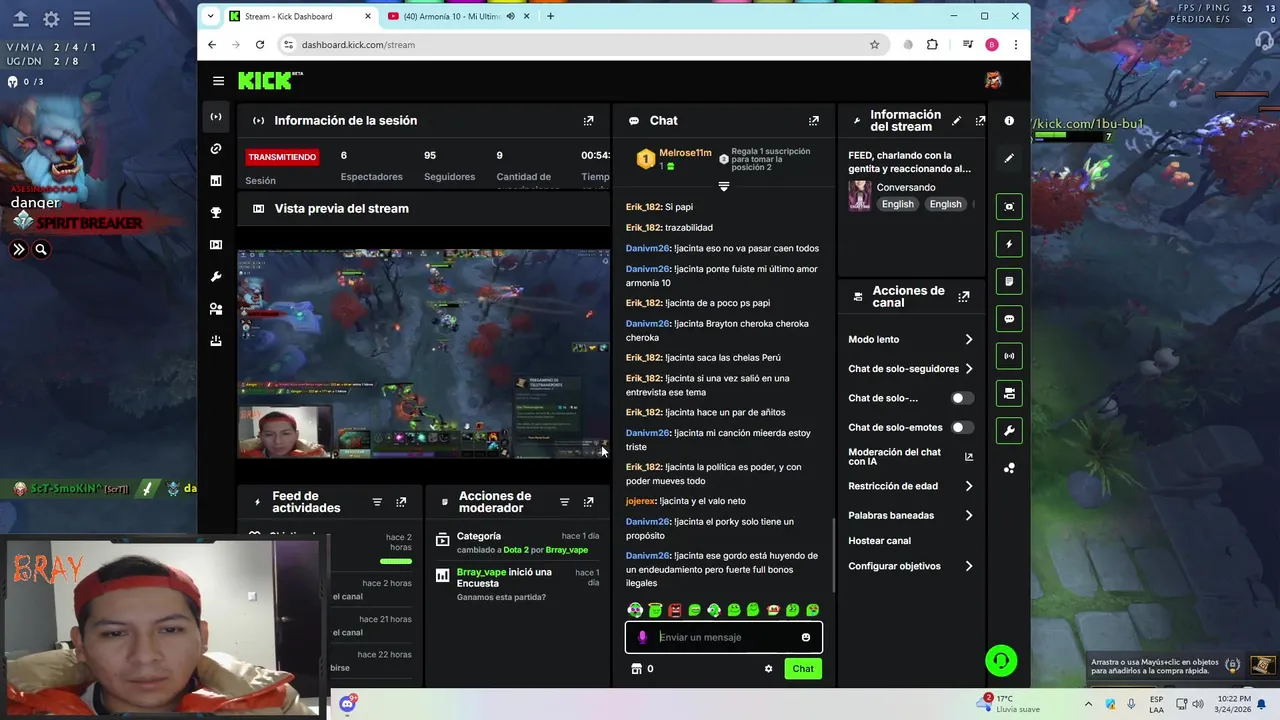Image resolution: width=1280 pixels, height=720 pixels.
Task: Open the Kick hamburger menu
Action: tap(218, 81)
